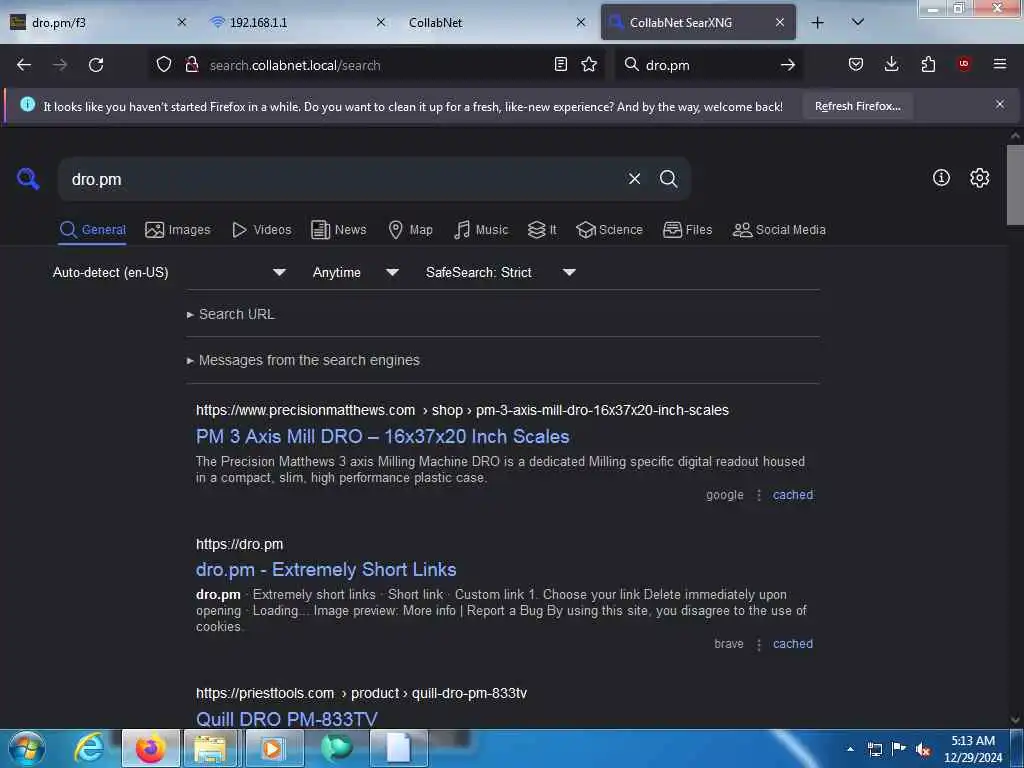
Task: Open a new tab with plus icon
Action: 818,22
